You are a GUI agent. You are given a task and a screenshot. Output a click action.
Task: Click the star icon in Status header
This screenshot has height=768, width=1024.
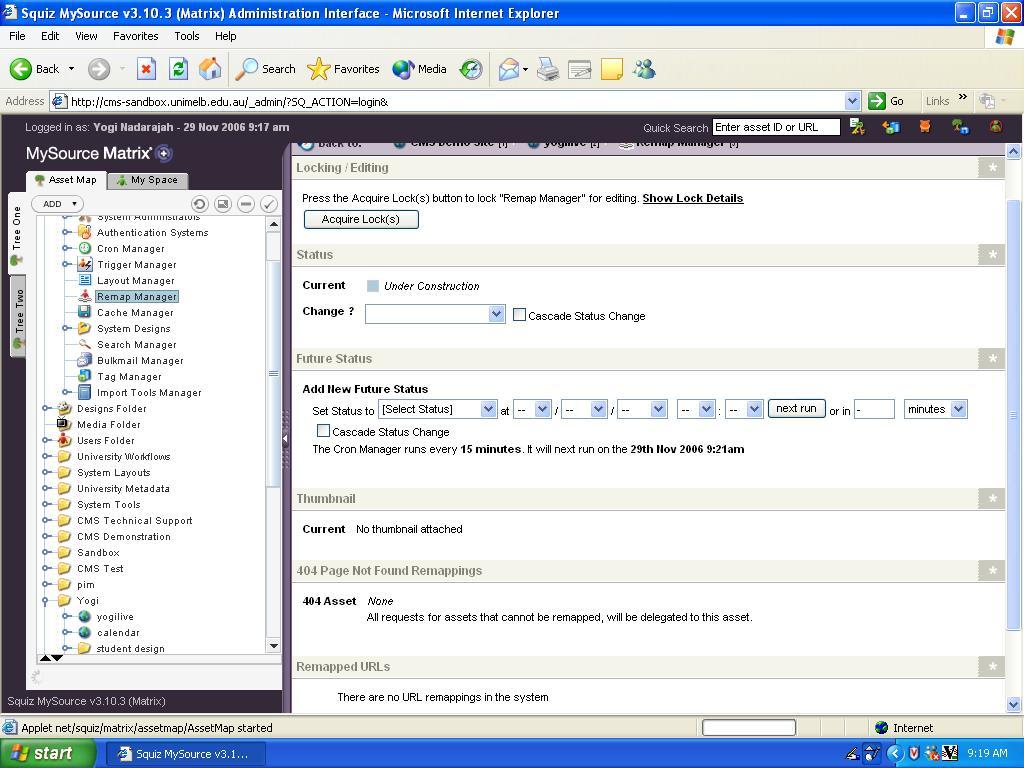(992, 255)
